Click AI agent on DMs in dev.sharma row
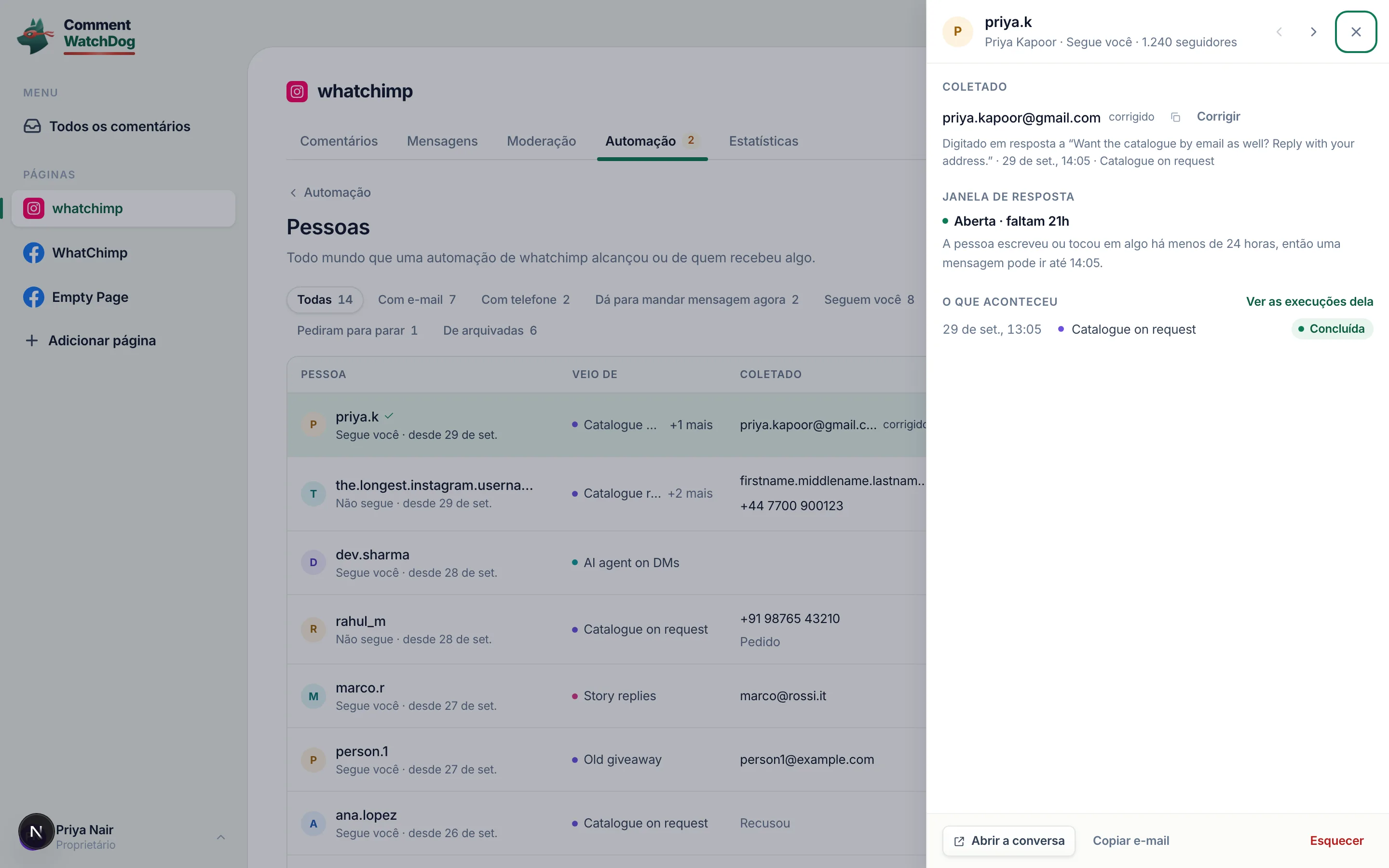 click(x=631, y=563)
